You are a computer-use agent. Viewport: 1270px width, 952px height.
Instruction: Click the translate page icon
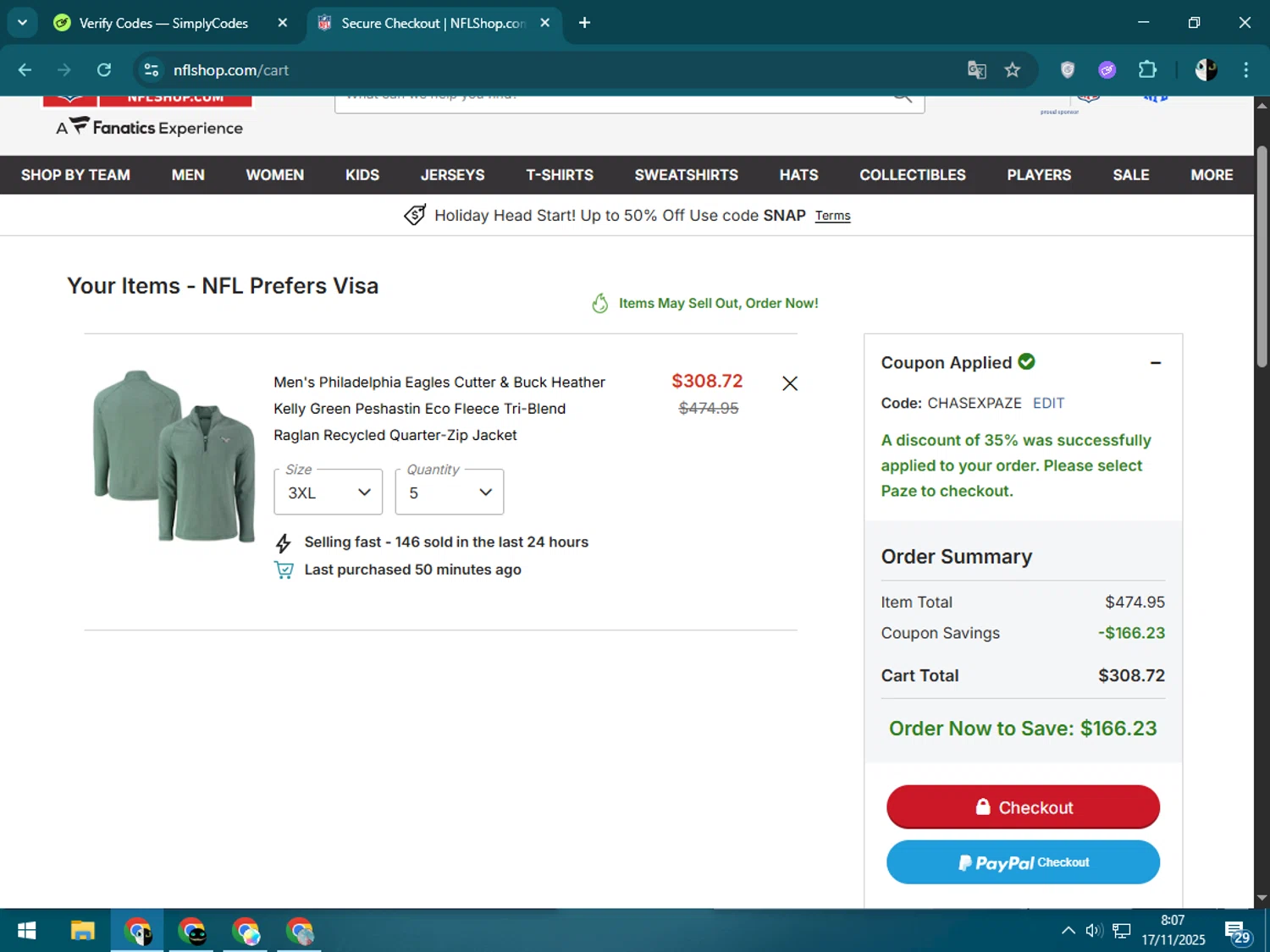tap(977, 70)
